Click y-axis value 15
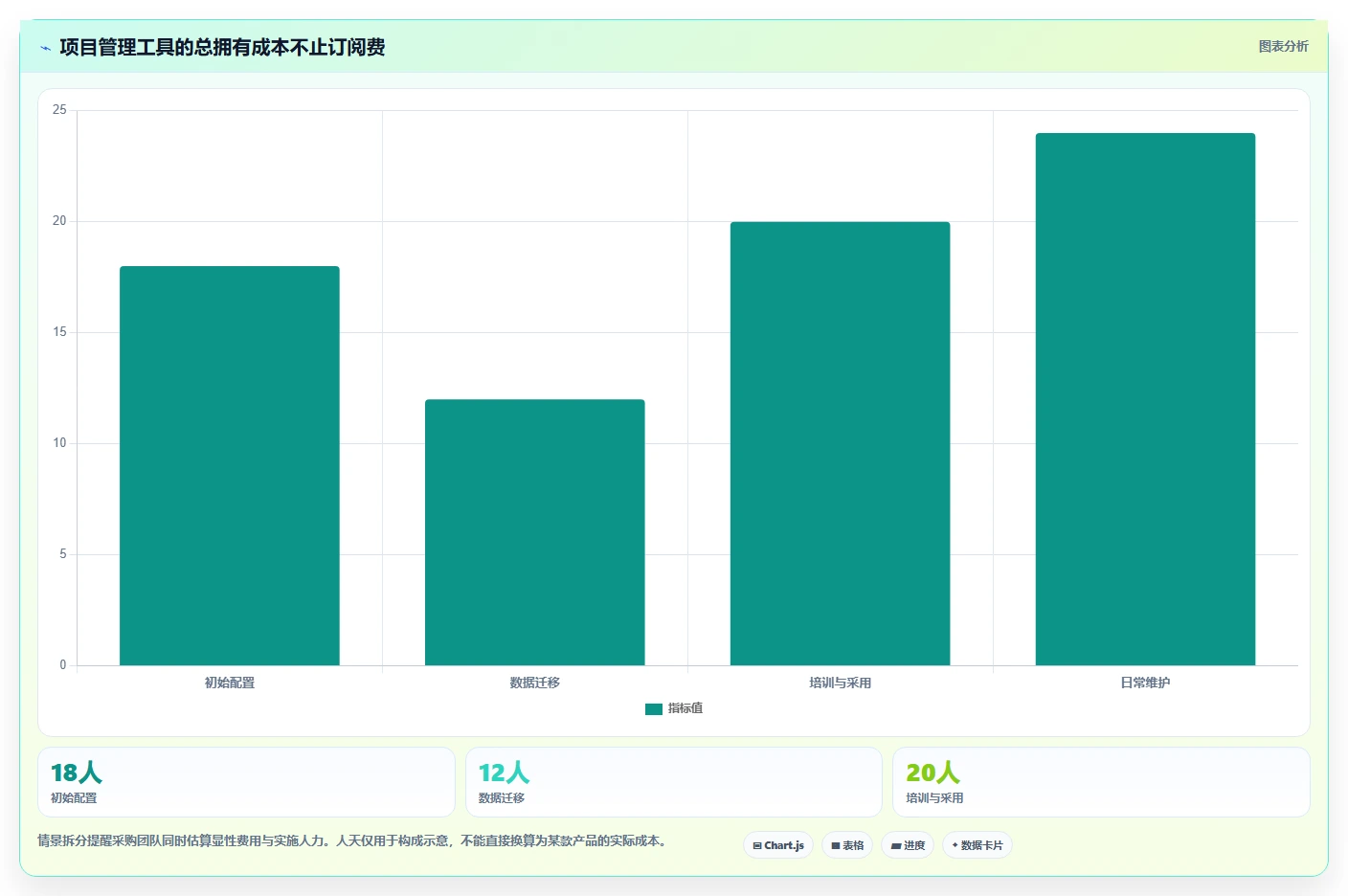The width and height of the screenshot is (1348, 896). click(59, 332)
